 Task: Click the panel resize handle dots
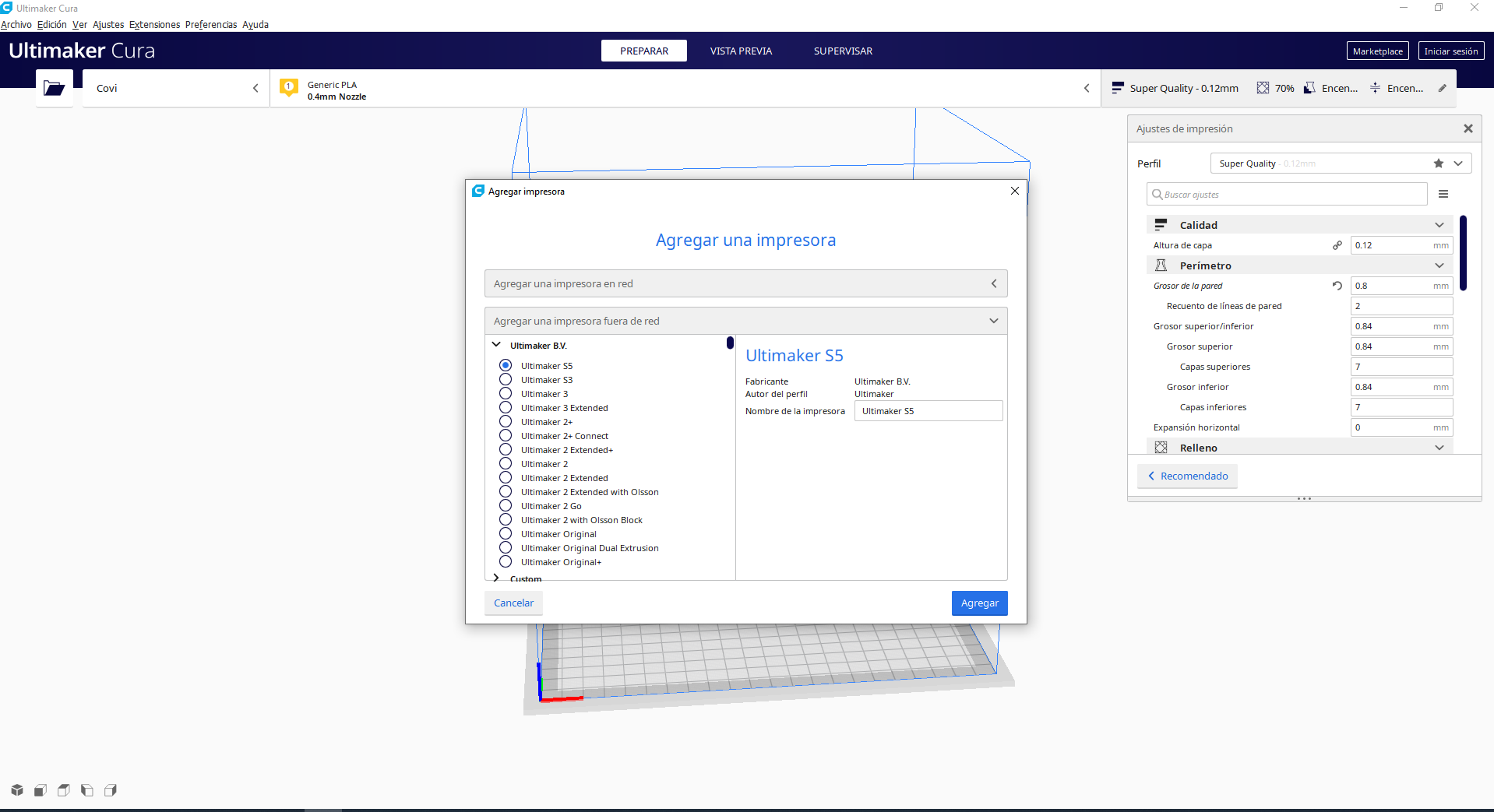tap(1305, 498)
